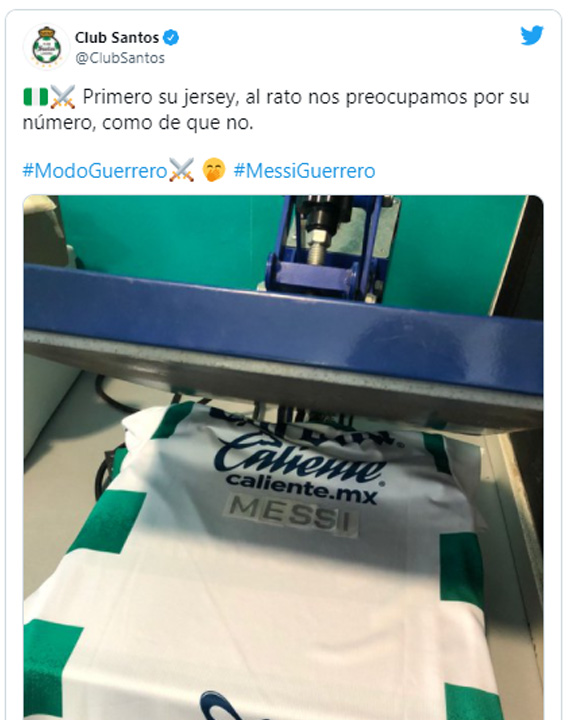Open the Club Santos display name
Image resolution: width=574 pixels, height=720 pixels.
pyautogui.click(x=117, y=37)
